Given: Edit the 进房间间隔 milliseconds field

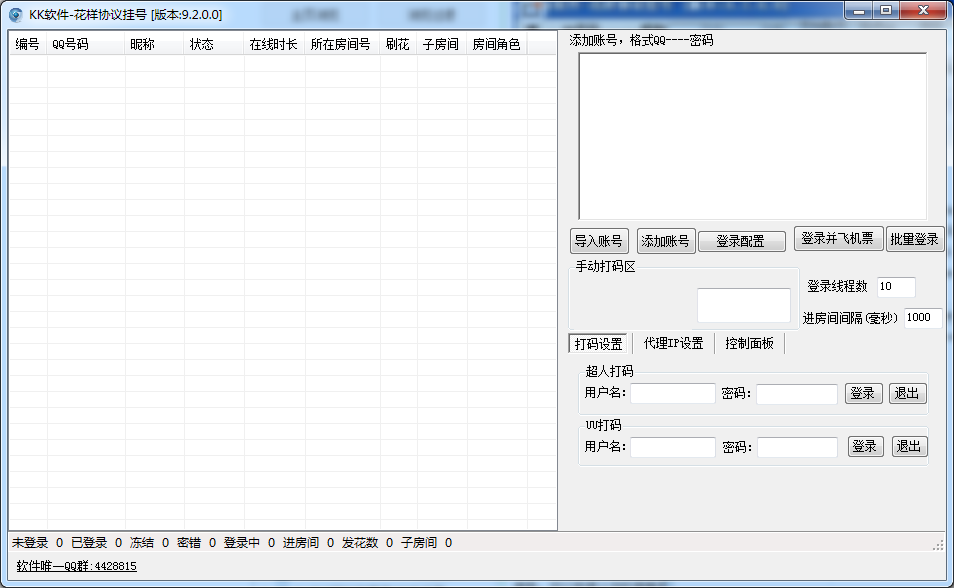Looking at the screenshot, I should pyautogui.click(x=922, y=318).
